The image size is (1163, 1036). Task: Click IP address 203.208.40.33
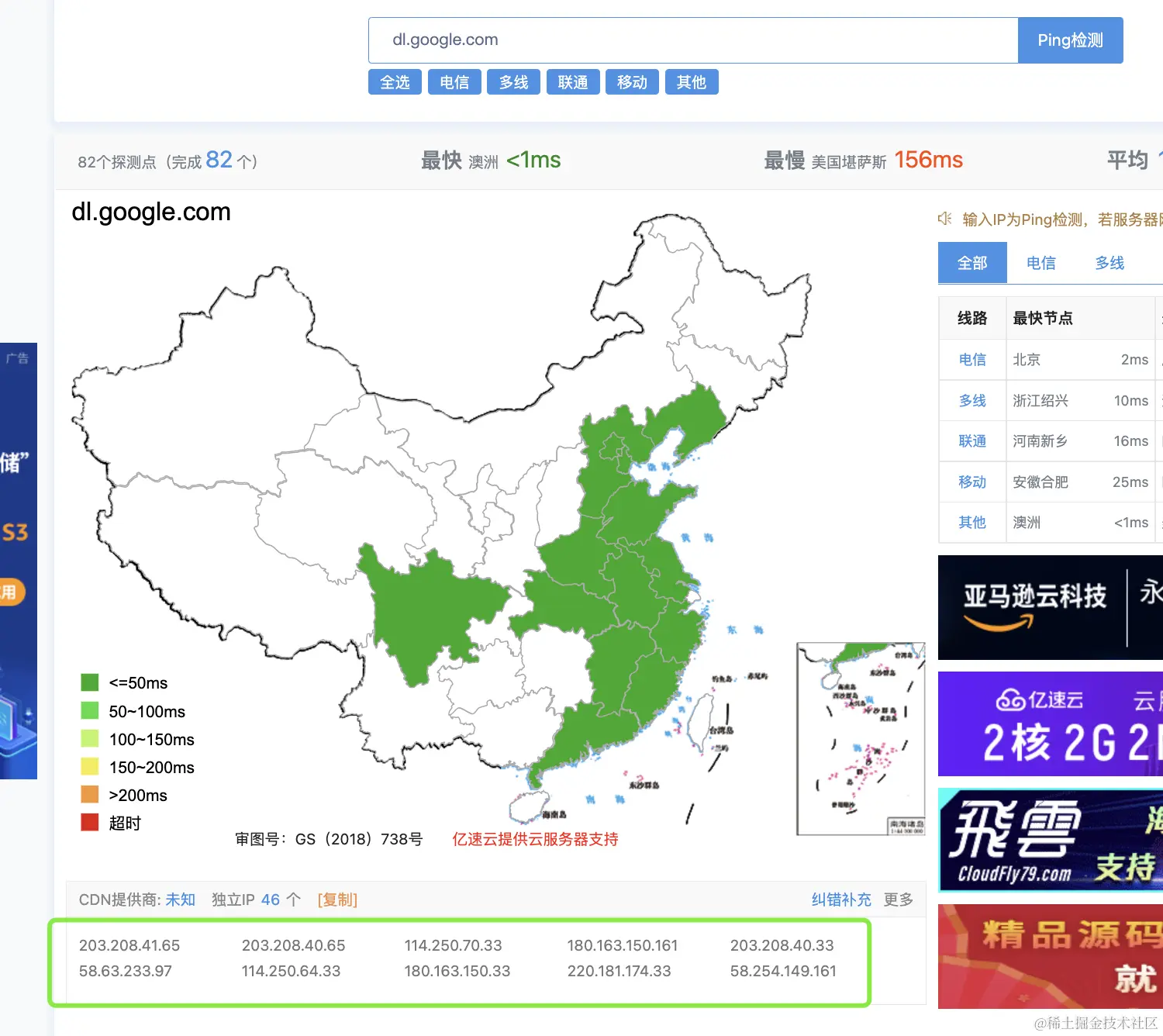(x=782, y=945)
